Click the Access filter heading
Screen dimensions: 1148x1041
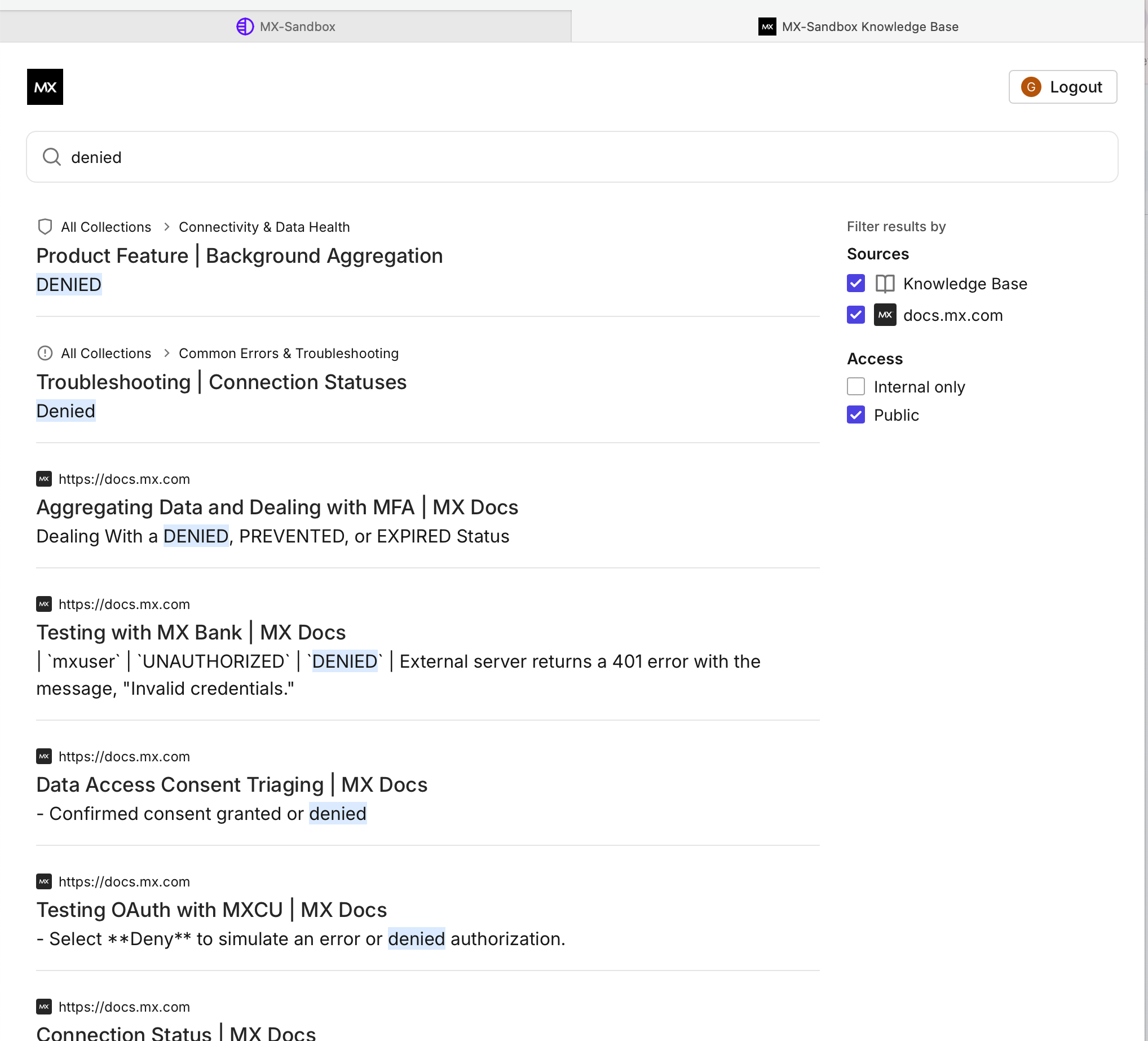875,359
